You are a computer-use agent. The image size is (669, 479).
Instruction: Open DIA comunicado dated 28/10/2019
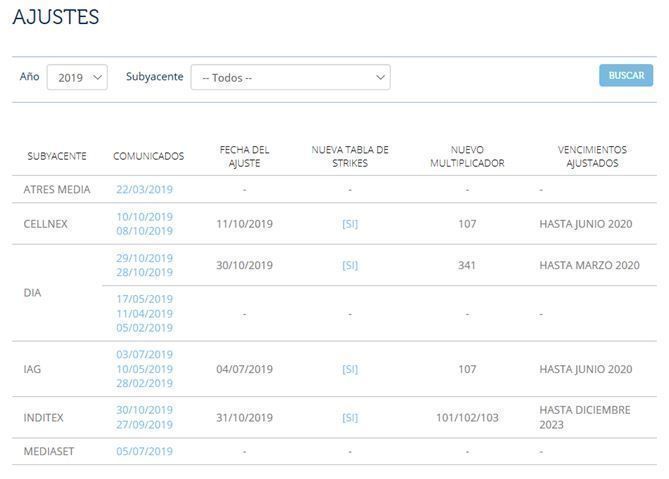pos(144,272)
